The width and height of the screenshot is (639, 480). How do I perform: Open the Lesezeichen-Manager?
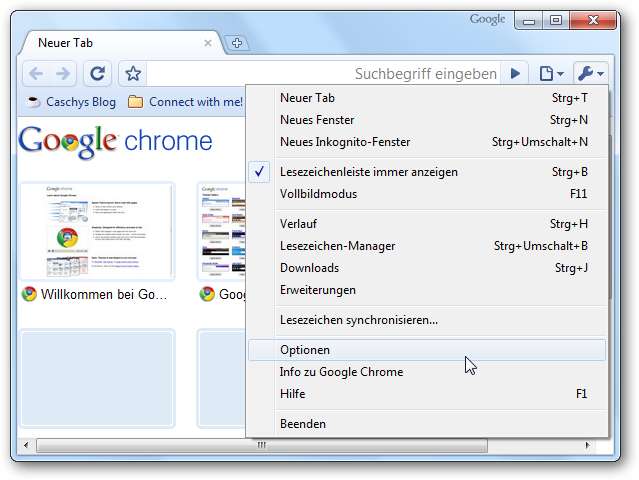click(x=427, y=246)
